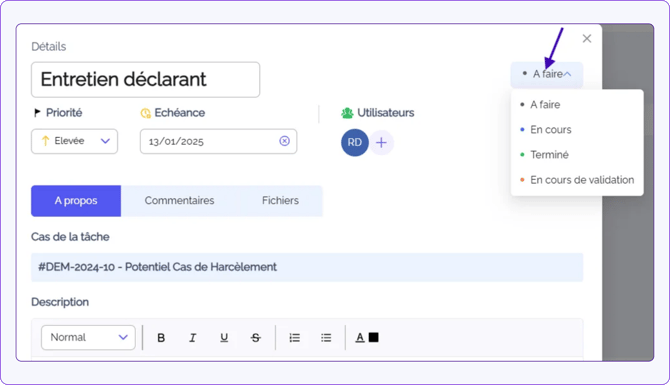The width and height of the screenshot is (670, 385).
Task: Clear the due date with the x icon
Action: tap(285, 141)
